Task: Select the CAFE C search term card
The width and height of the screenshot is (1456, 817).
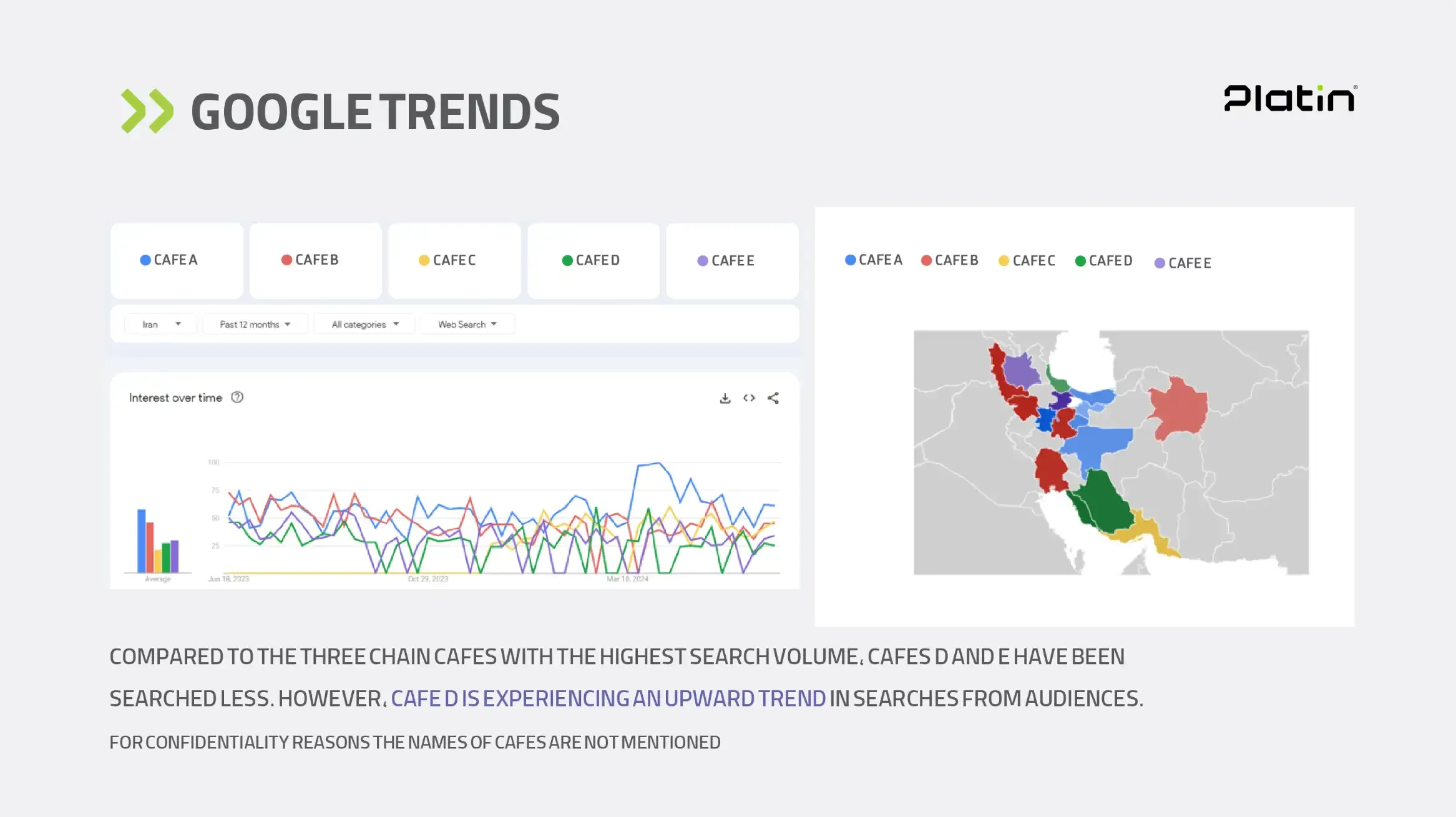Action: point(454,260)
